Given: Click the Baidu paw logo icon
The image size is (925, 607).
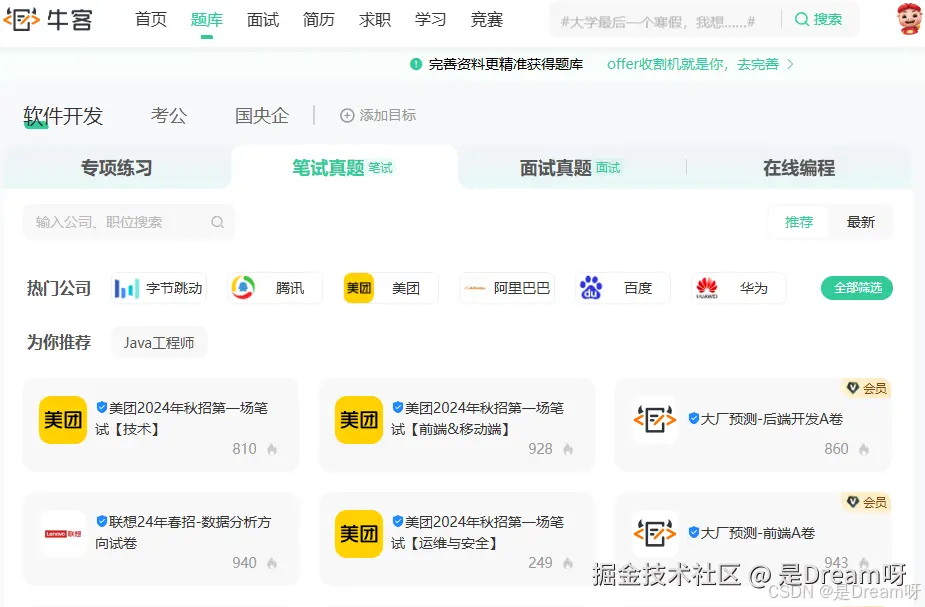Looking at the screenshot, I should click(591, 288).
